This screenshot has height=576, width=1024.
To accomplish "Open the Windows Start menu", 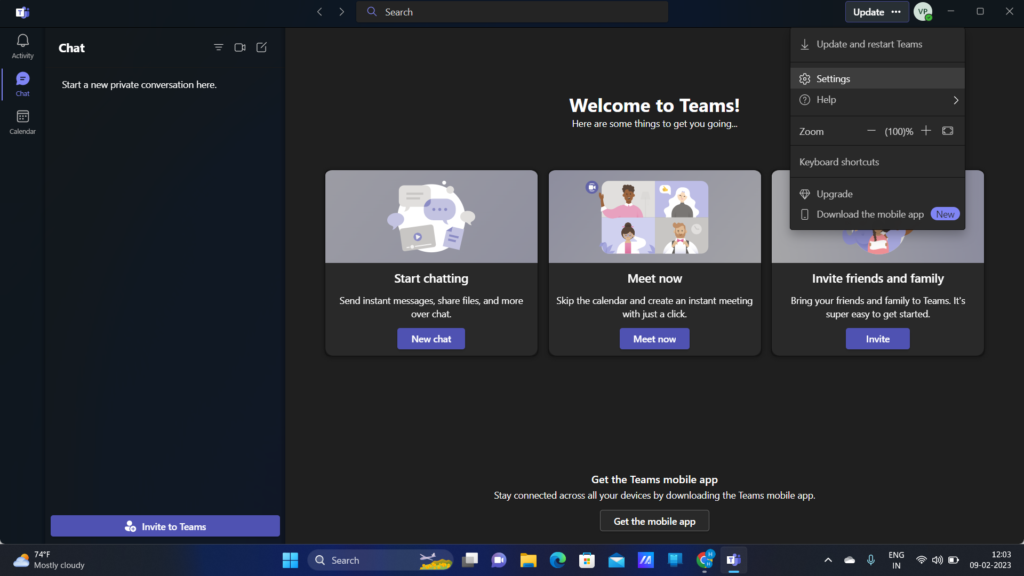I will [x=290, y=560].
